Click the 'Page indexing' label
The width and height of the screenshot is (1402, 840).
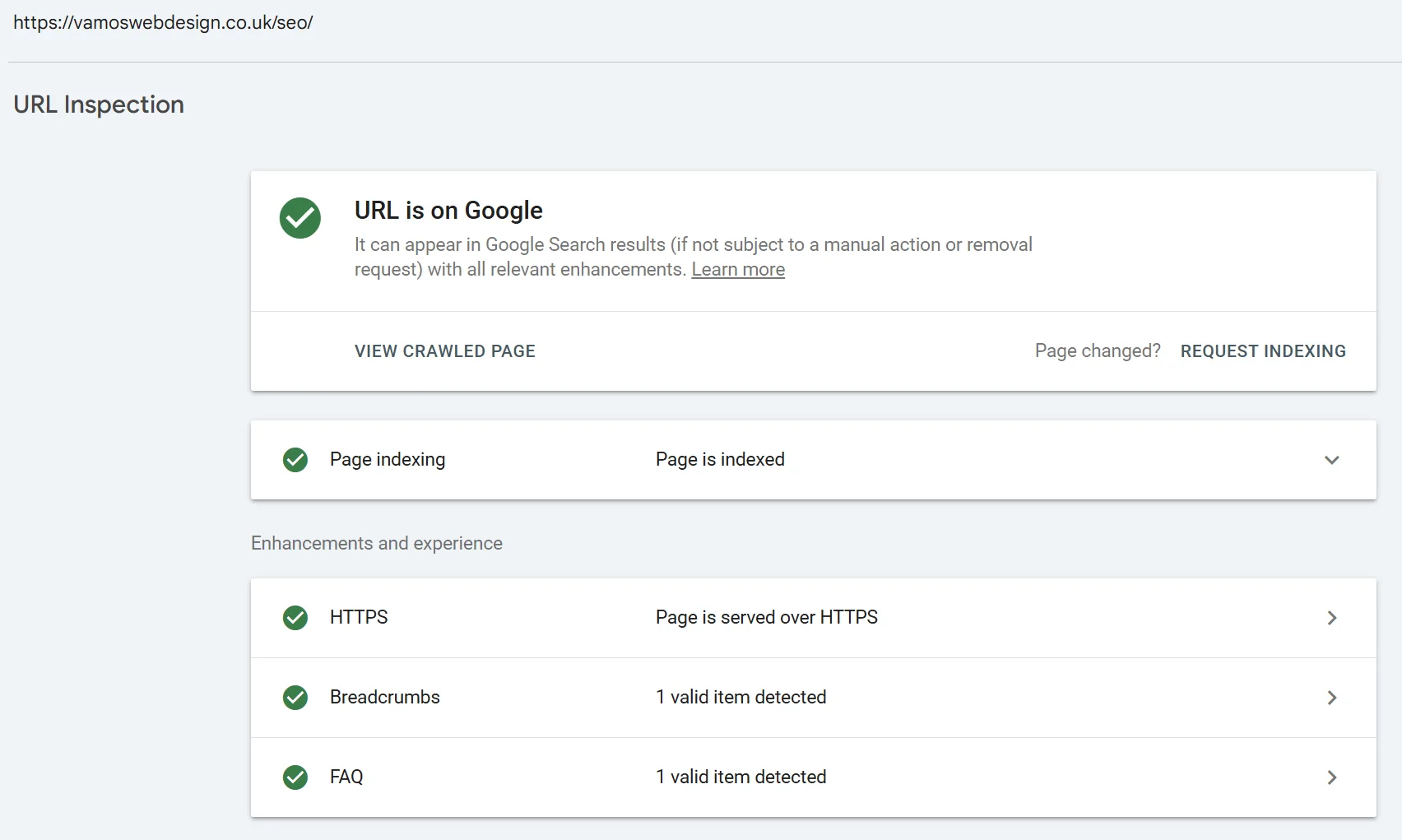tap(388, 459)
